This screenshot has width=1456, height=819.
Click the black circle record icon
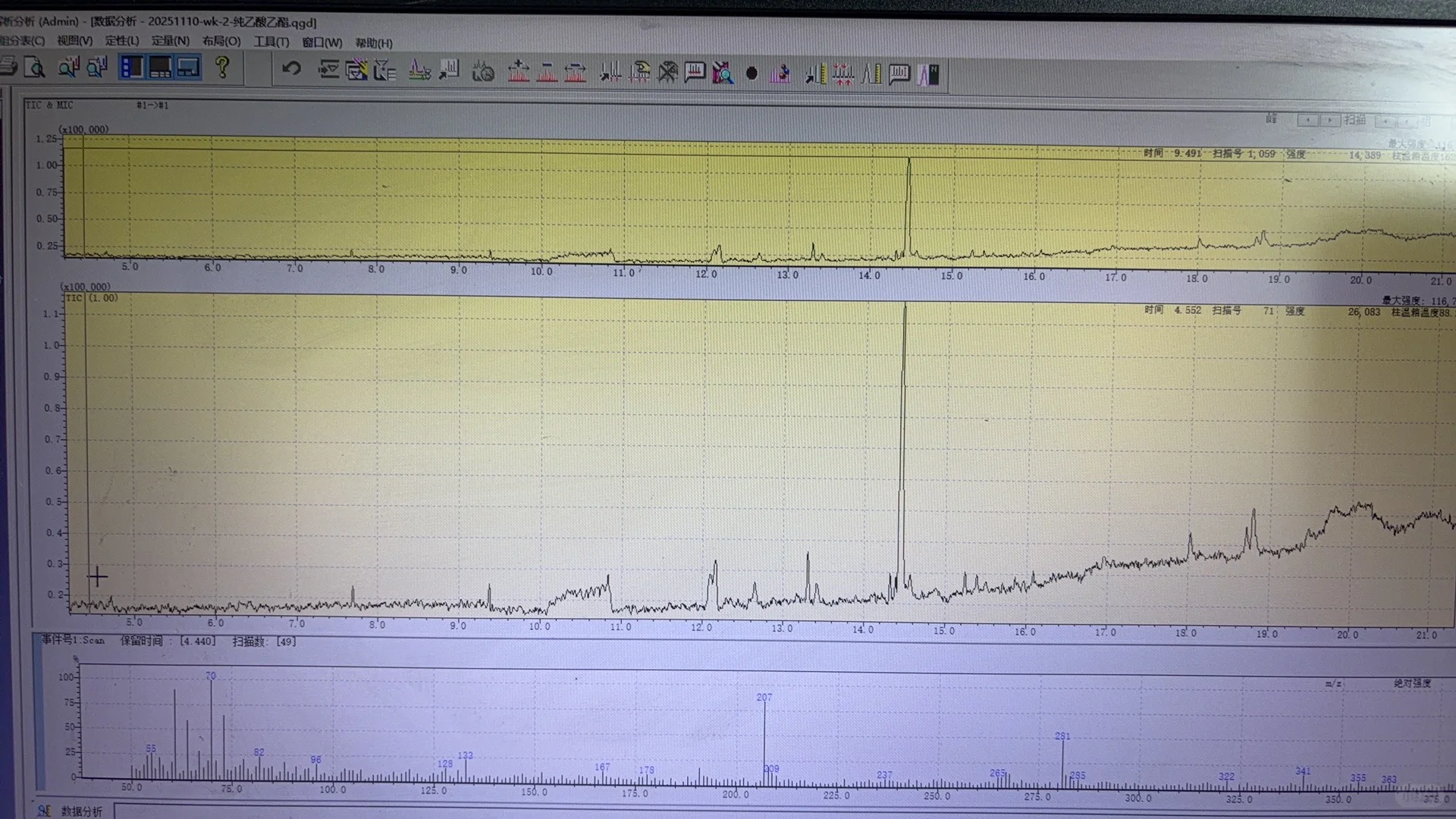point(752,74)
